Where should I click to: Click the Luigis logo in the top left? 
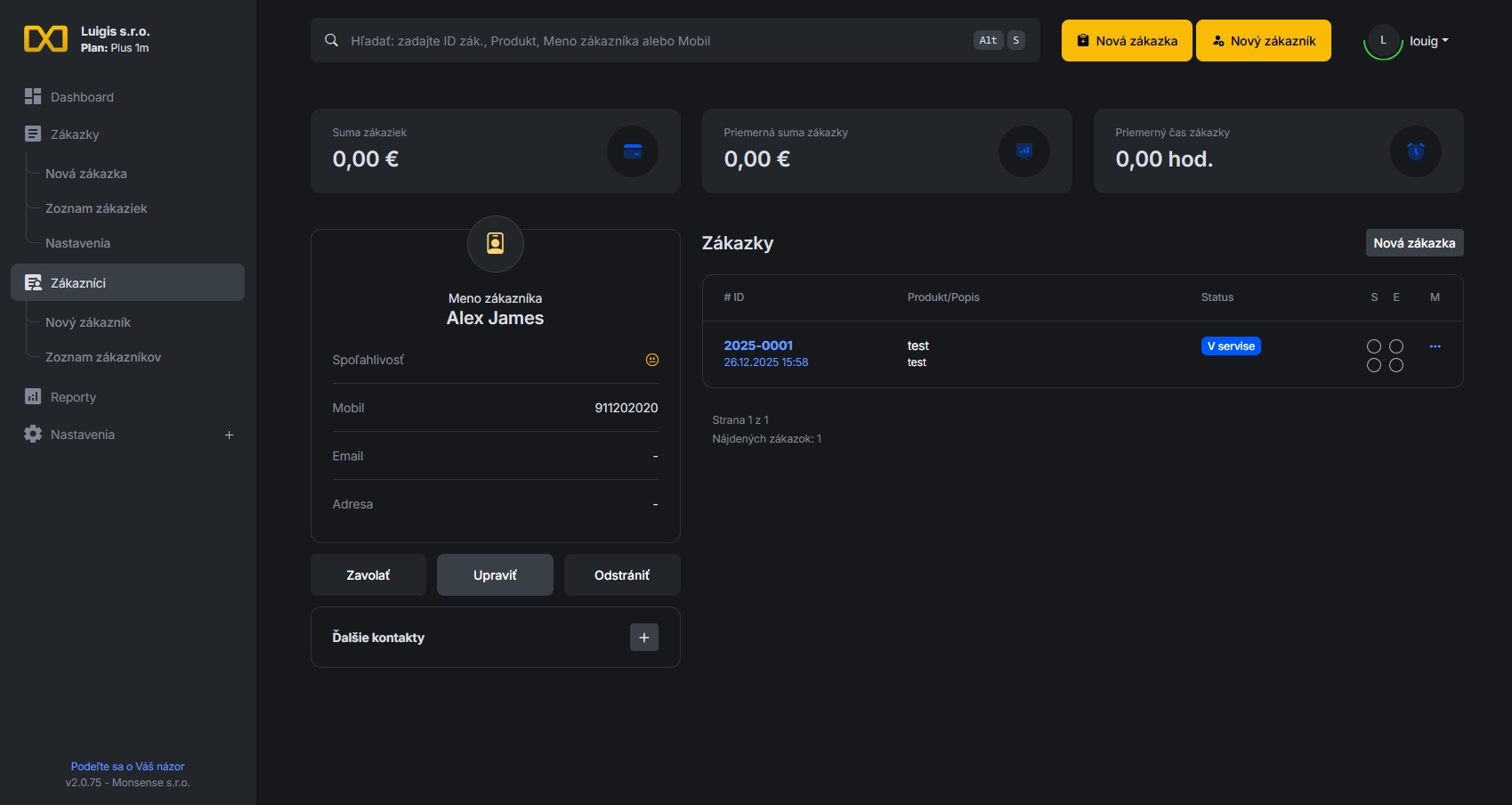tap(46, 38)
